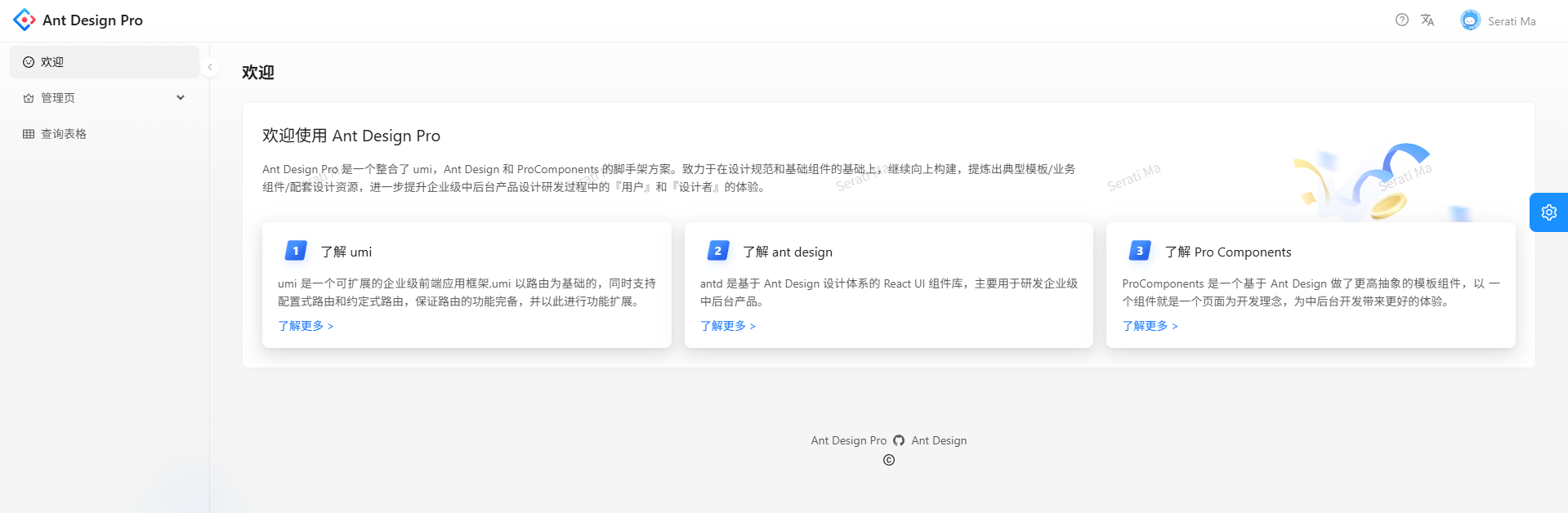Image resolution: width=1568 pixels, height=513 pixels.
Task: Click the 了解 Pro Components card title
Action: coord(1228,252)
